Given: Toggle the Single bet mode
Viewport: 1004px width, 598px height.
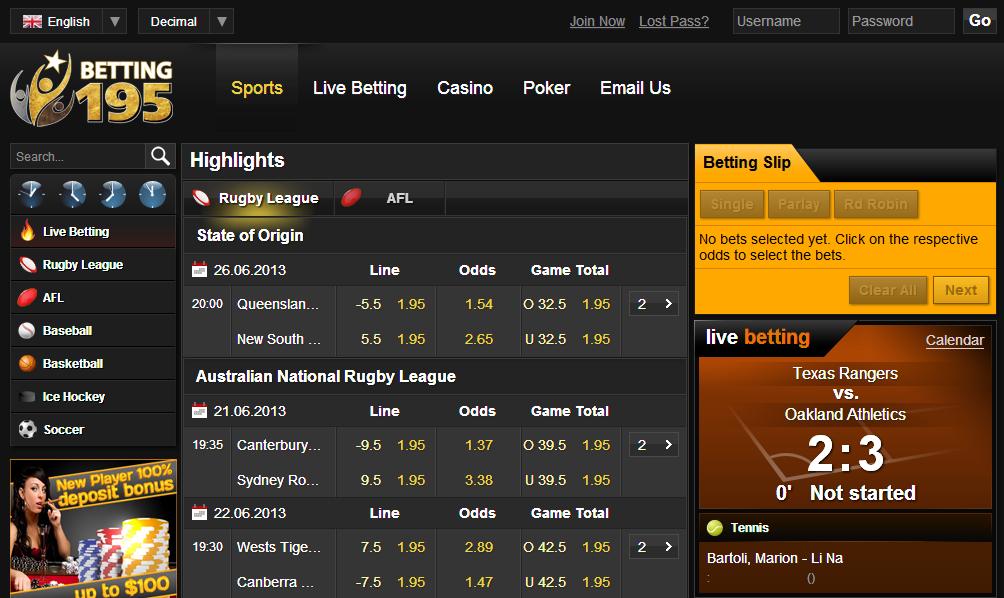Looking at the screenshot, I should pos(731,204).
